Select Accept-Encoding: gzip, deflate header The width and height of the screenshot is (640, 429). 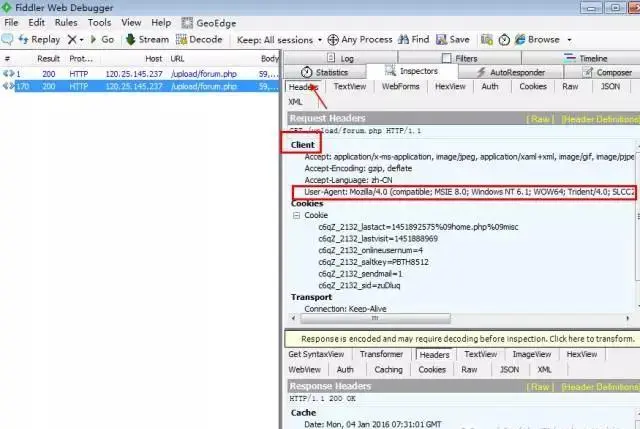(358, 169)
